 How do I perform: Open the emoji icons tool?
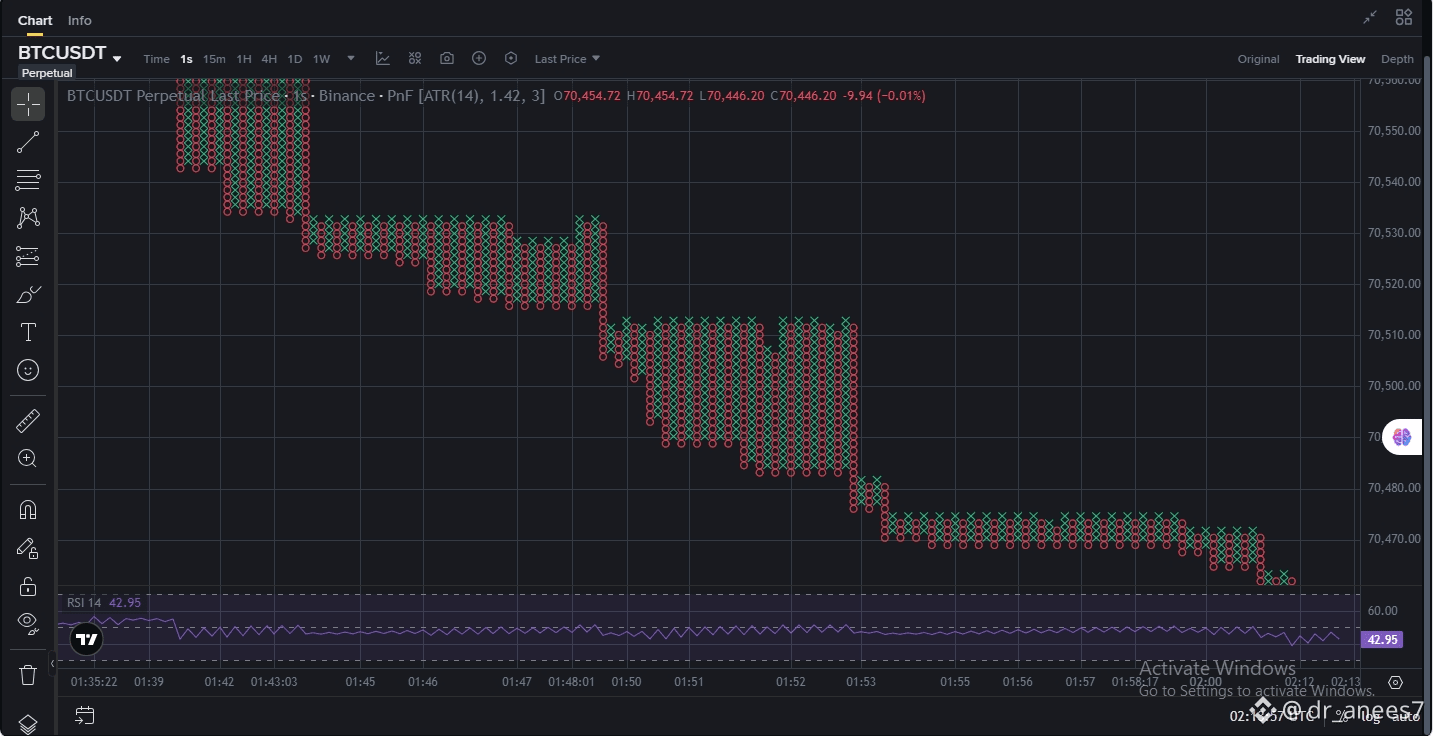(x=28, y=370)
